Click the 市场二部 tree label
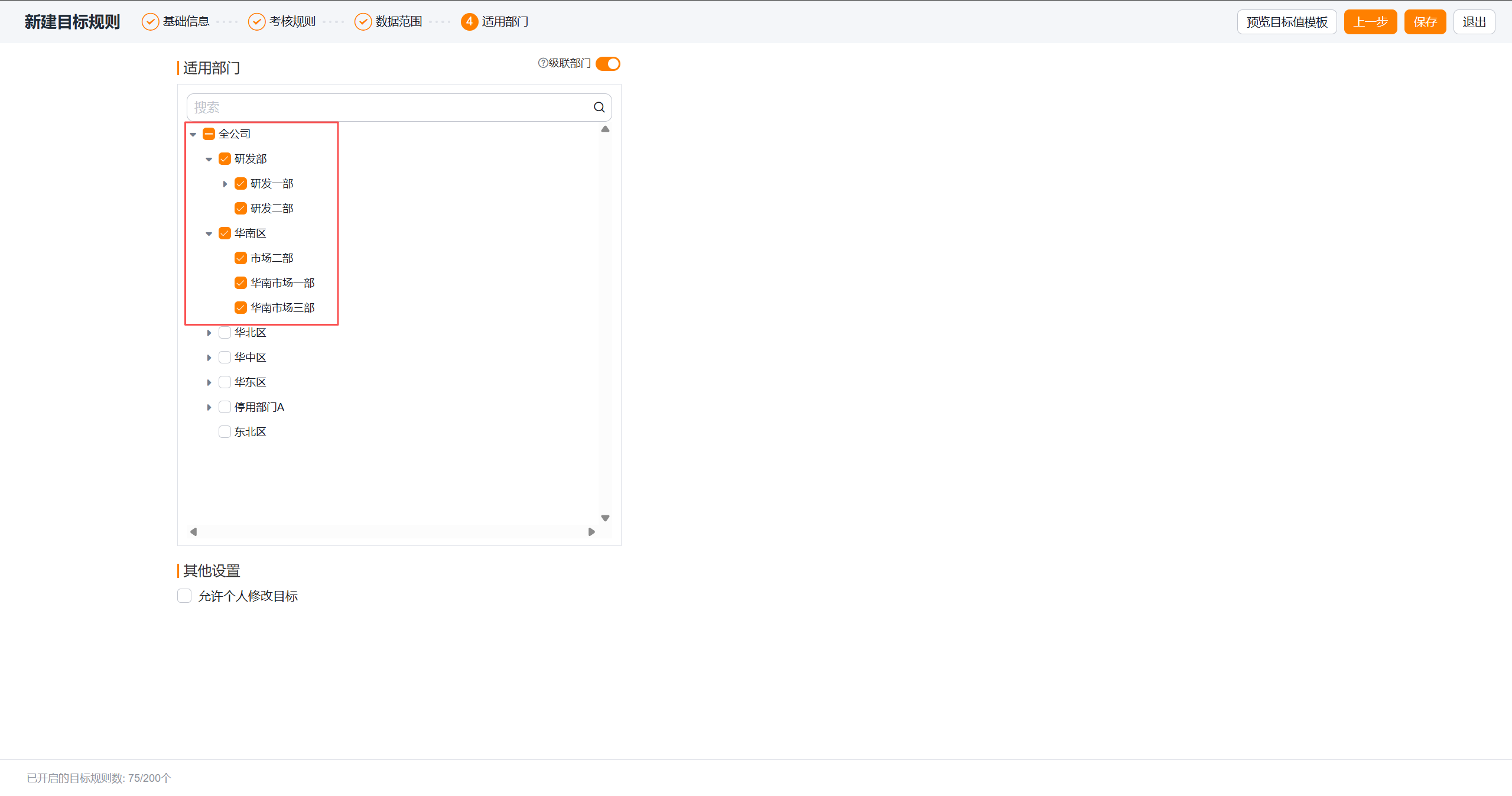This screenshot has width=1512, height=796. click(272, 258)
